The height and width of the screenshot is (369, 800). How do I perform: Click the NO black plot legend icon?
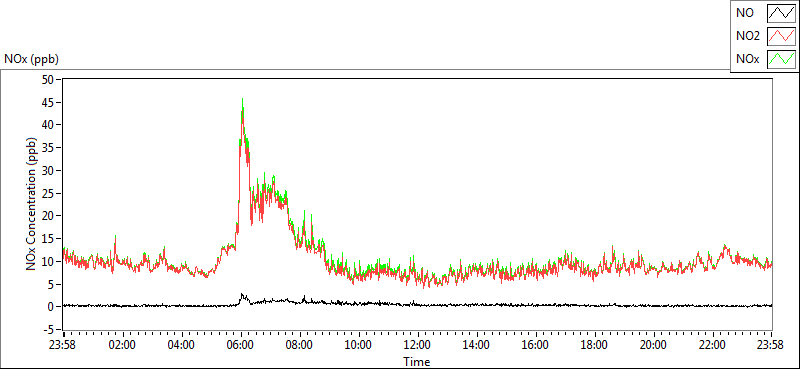click(781, 13)
